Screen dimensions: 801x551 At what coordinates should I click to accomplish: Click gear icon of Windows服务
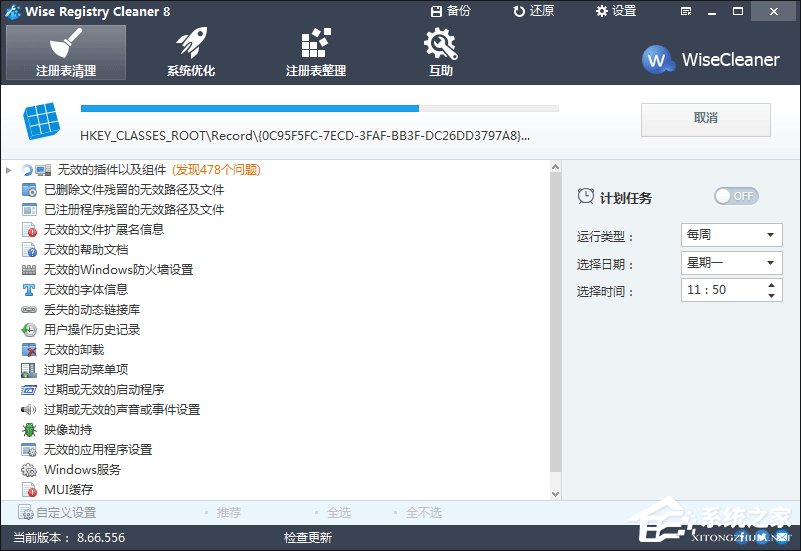click(x=29, y=470)
